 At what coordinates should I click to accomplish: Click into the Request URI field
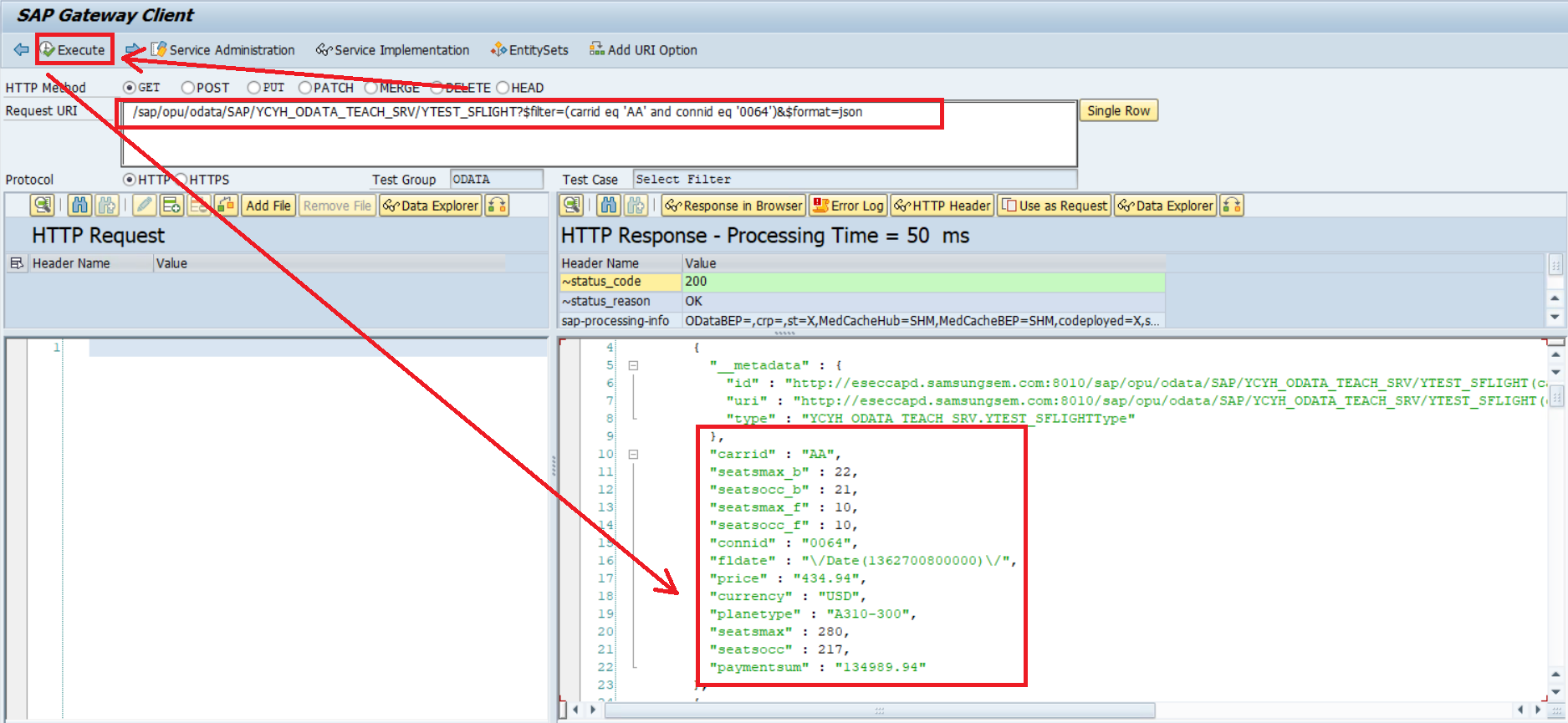click(599, 134)
